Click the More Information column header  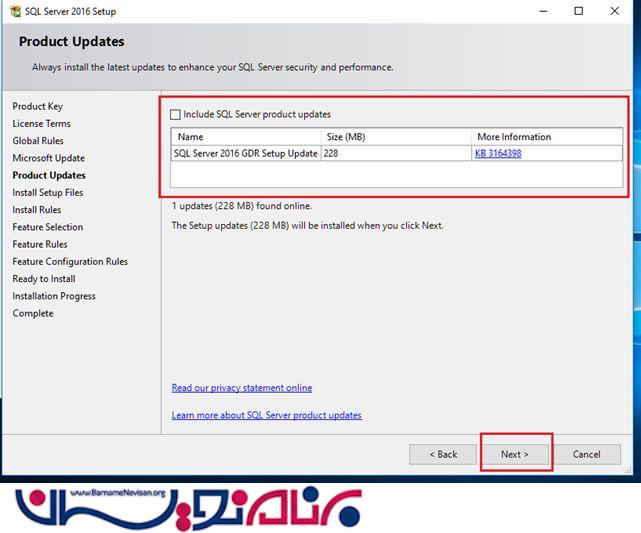point(547,137)
